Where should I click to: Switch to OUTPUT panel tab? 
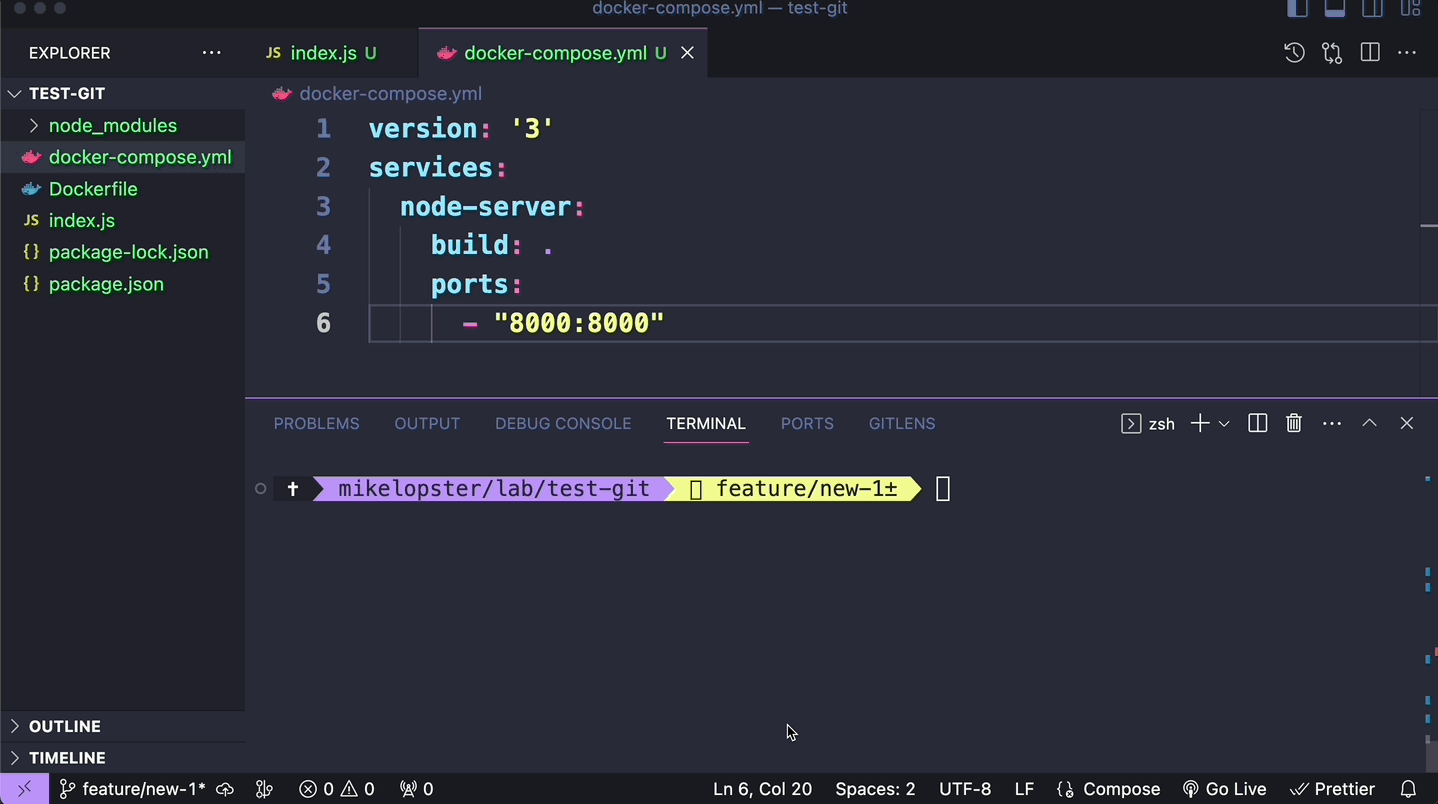click(427, 424)
